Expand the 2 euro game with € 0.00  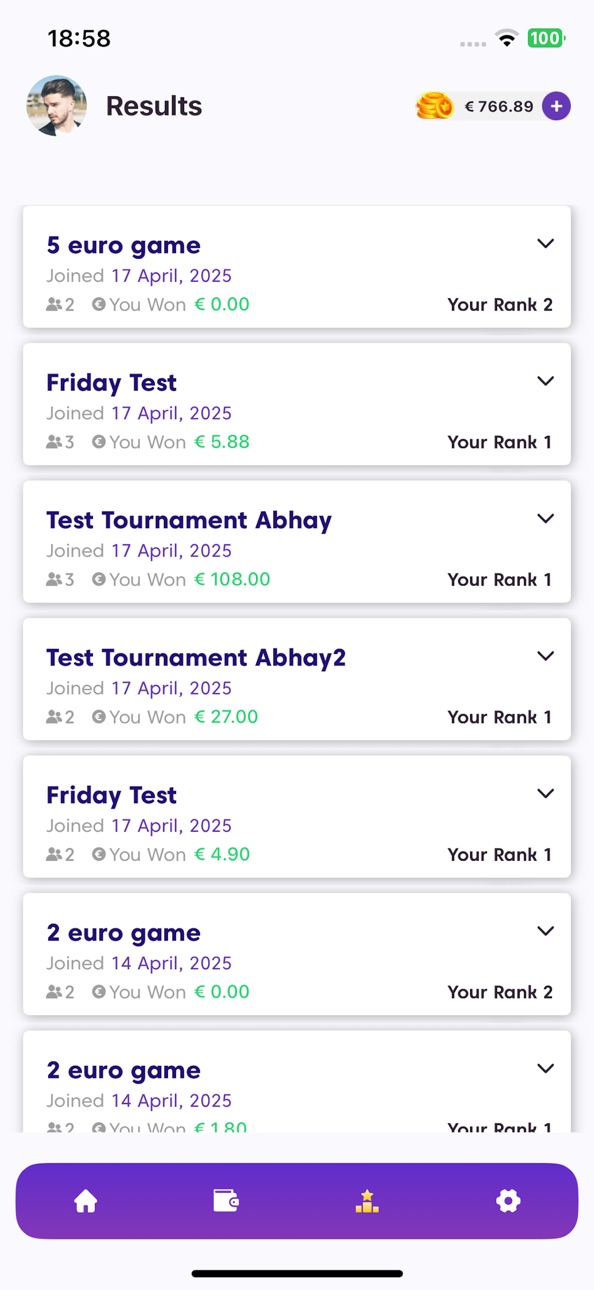pos(545,931)
